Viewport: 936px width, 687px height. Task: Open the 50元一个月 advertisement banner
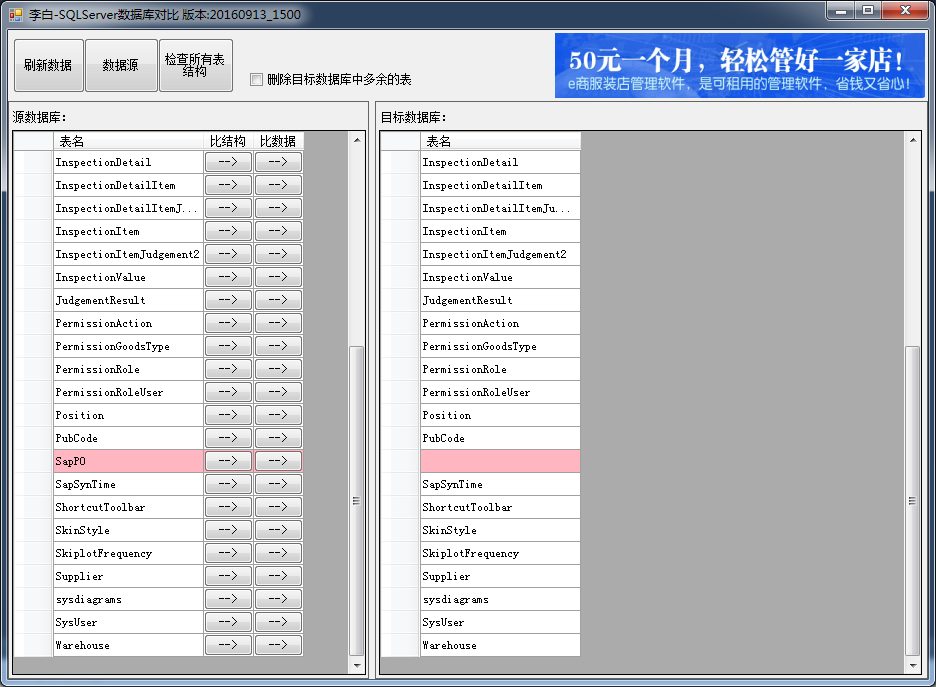click(739, 66)
